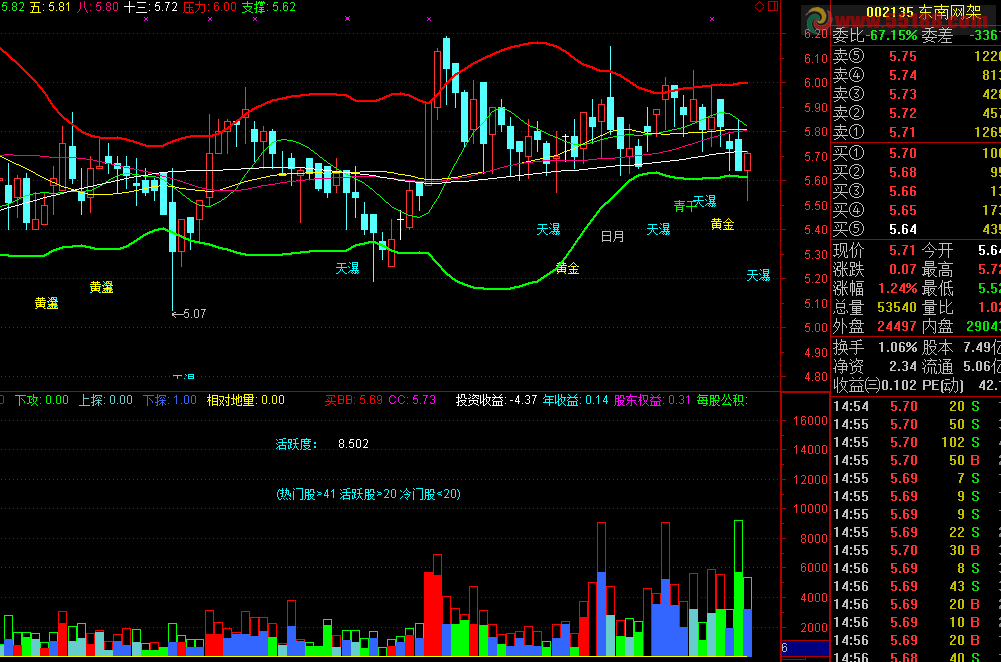Select the 卖② 5.72 ask row
The width and height of the screenshot is (1001, 662).
(x=916, y=114)
